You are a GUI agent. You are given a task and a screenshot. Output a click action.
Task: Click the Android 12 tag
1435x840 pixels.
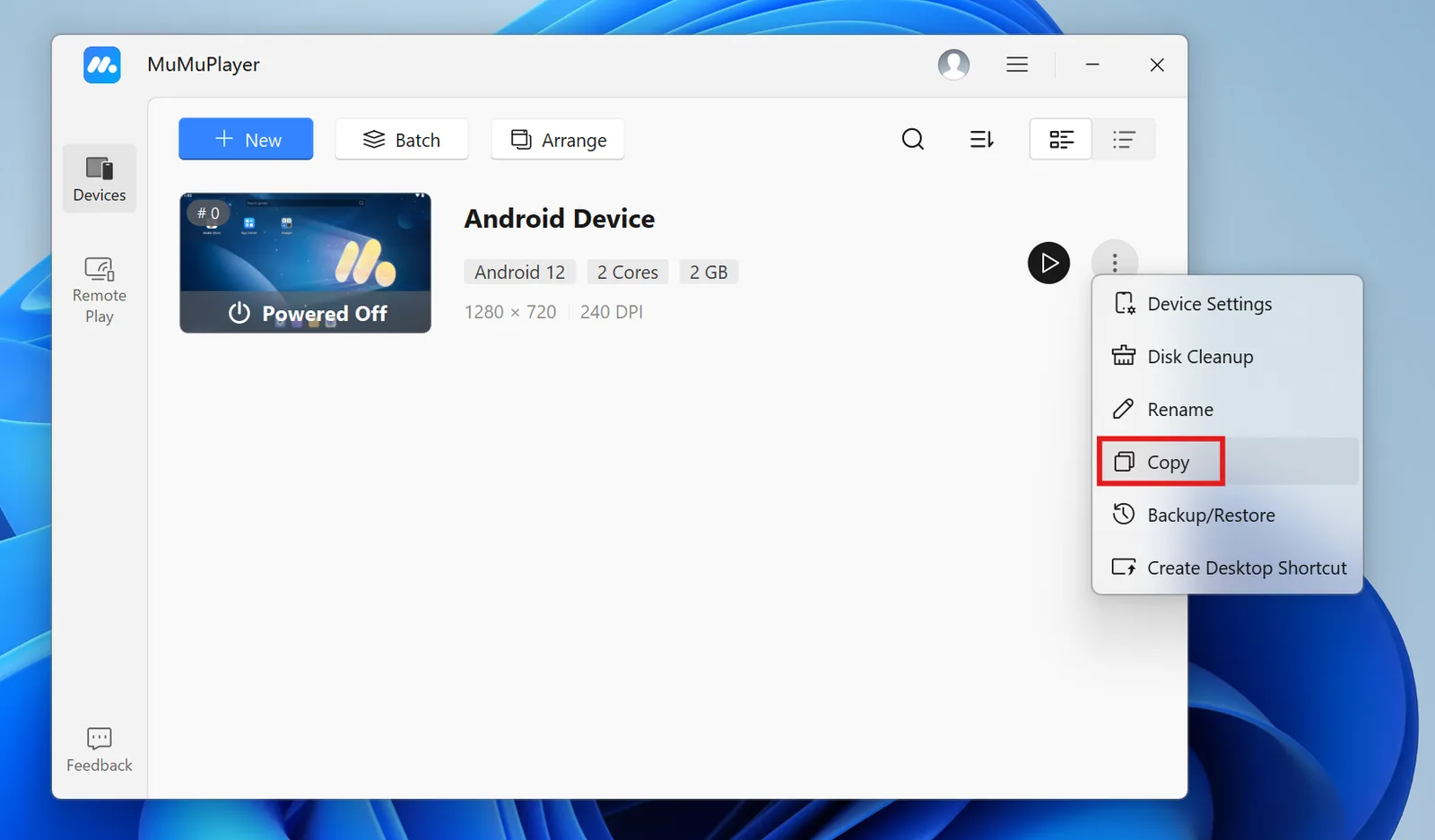pos(520,273)
